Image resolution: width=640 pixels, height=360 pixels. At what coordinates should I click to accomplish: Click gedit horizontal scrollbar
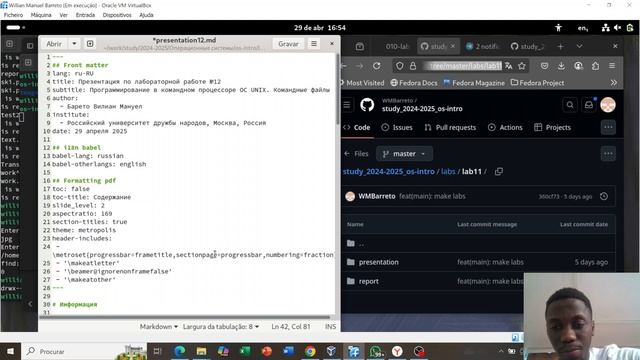pyautogui.click(x=184, y=317)
